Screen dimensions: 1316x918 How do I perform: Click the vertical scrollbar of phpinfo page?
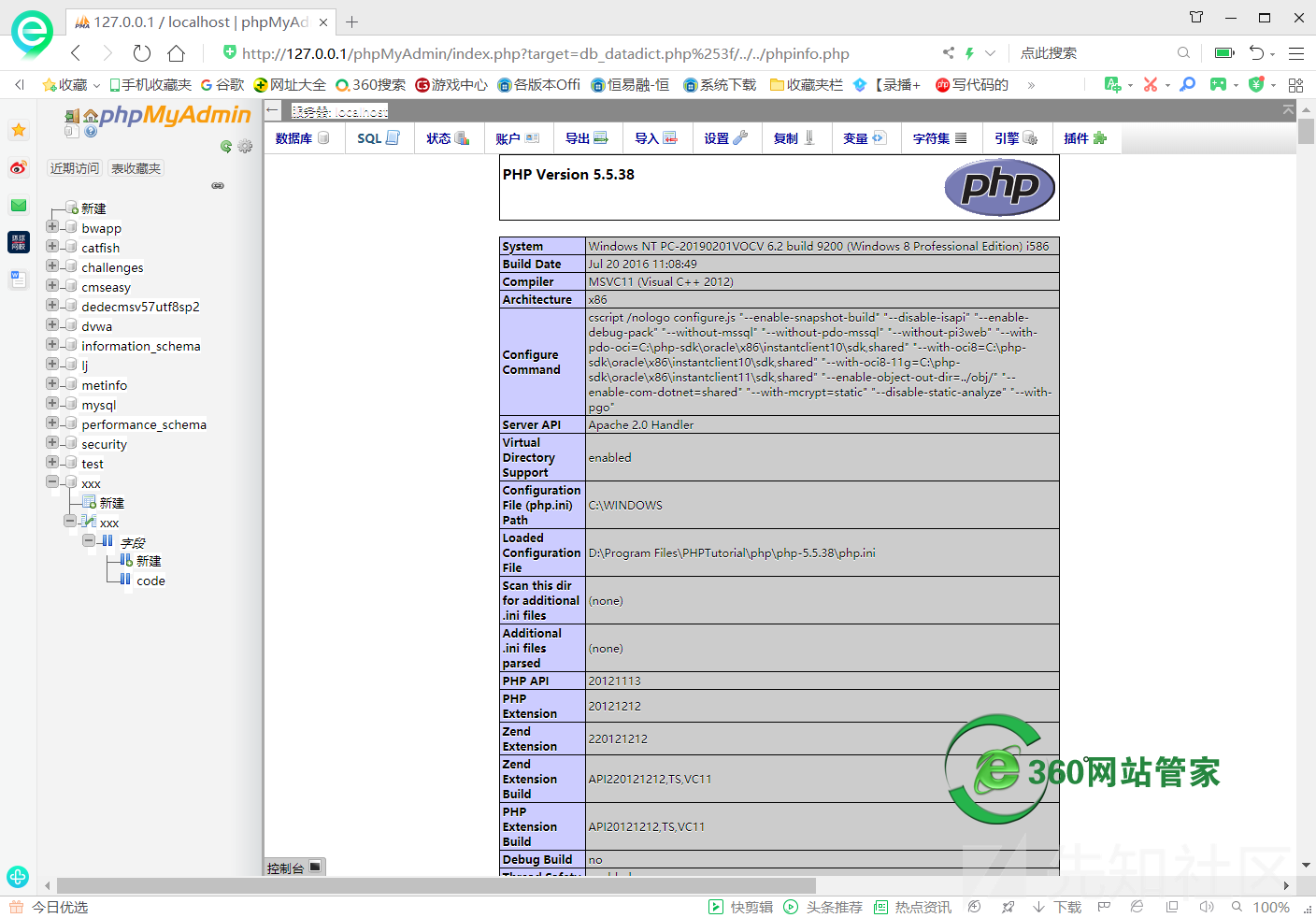coord(1306,132)
